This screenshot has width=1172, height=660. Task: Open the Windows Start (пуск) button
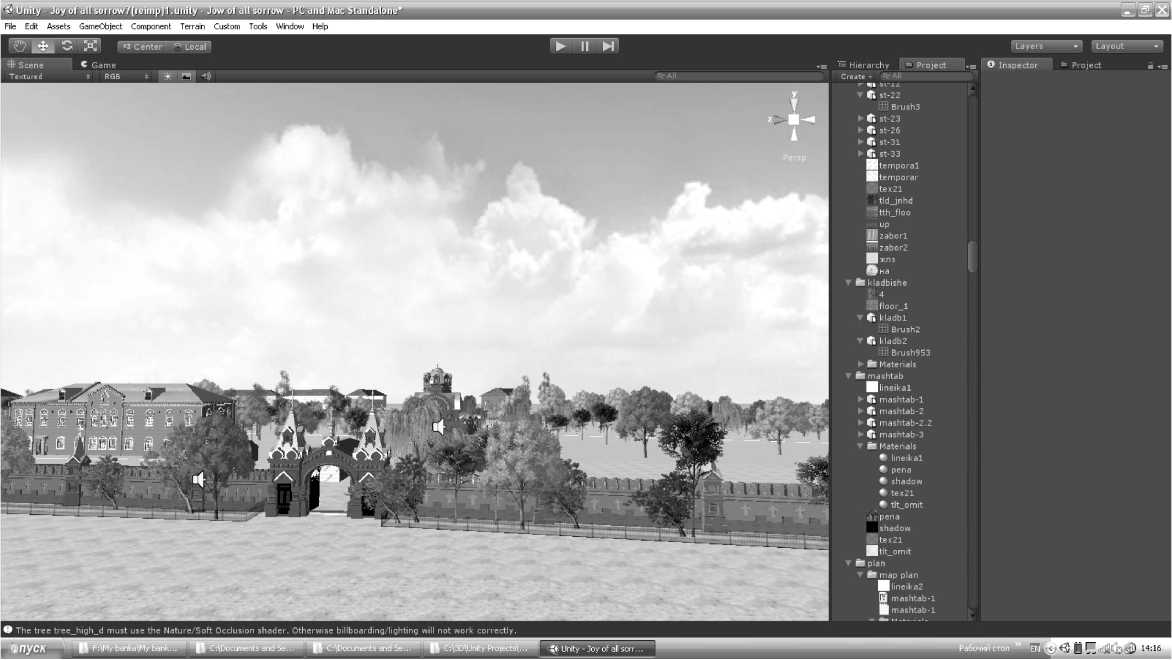pyautogui.click(x=28, y=648)
